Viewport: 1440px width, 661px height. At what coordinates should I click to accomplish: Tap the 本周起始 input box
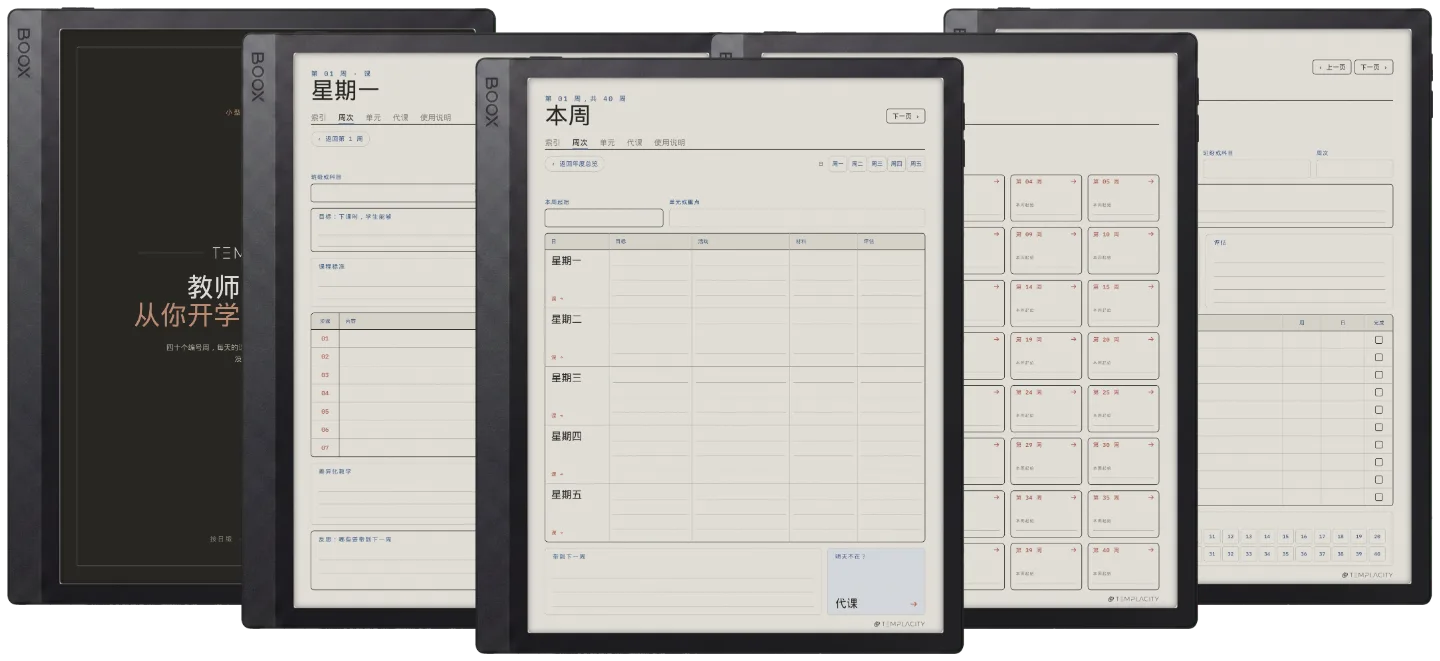point(604,217)
